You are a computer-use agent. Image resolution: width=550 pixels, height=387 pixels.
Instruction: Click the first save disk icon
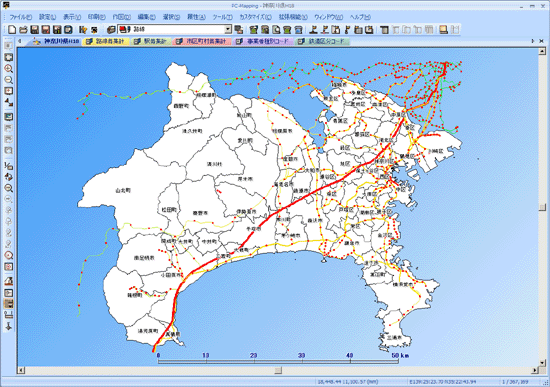[34, 29]
